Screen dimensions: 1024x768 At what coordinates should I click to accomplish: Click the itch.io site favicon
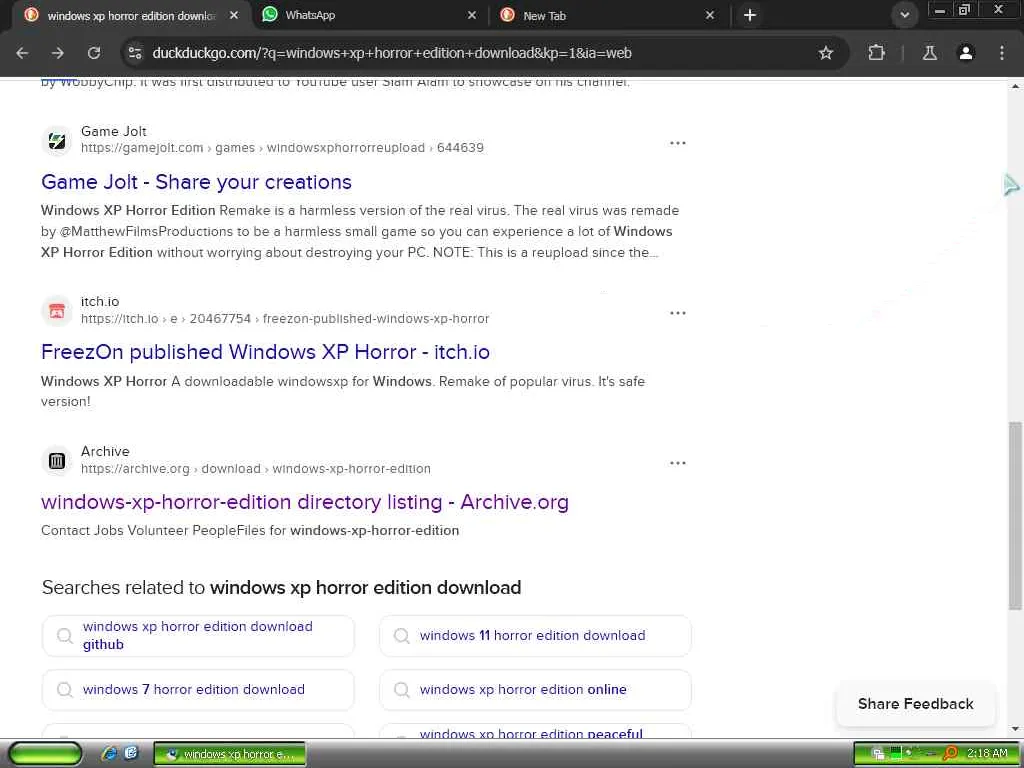[57, 311]
